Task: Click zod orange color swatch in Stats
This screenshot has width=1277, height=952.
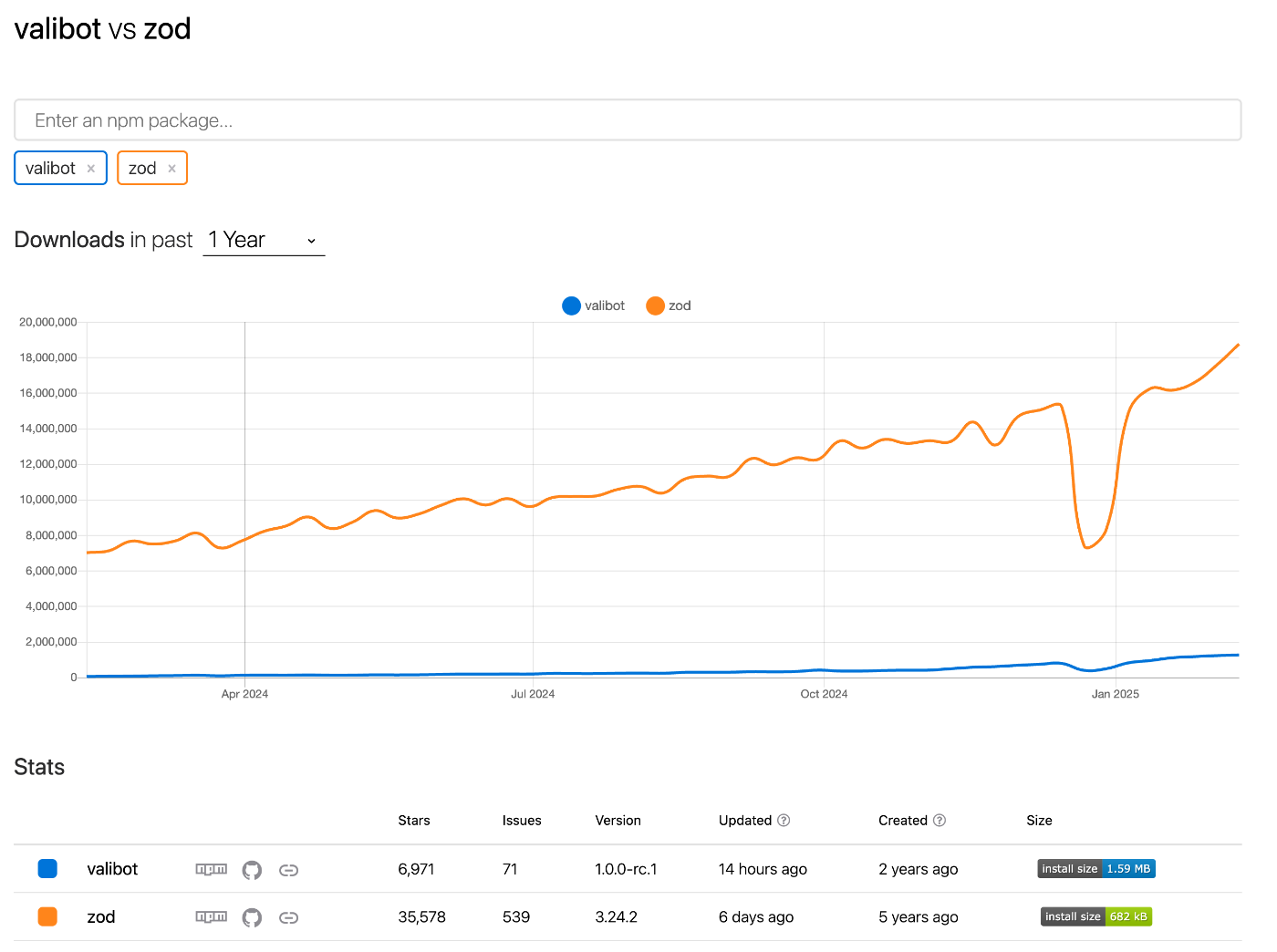Action: 47,916
